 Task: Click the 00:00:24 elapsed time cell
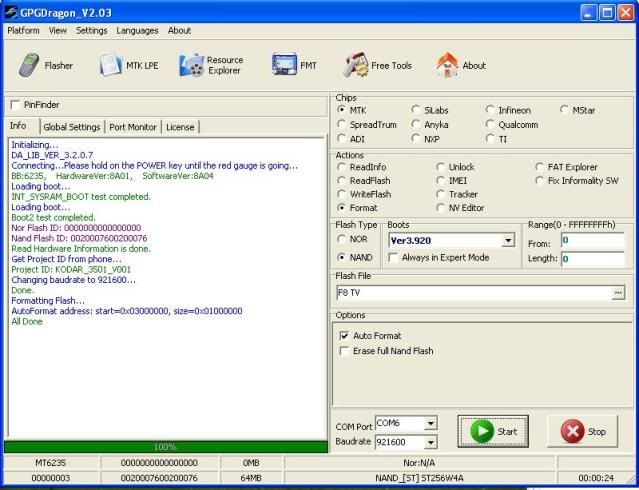pos(596,478)
